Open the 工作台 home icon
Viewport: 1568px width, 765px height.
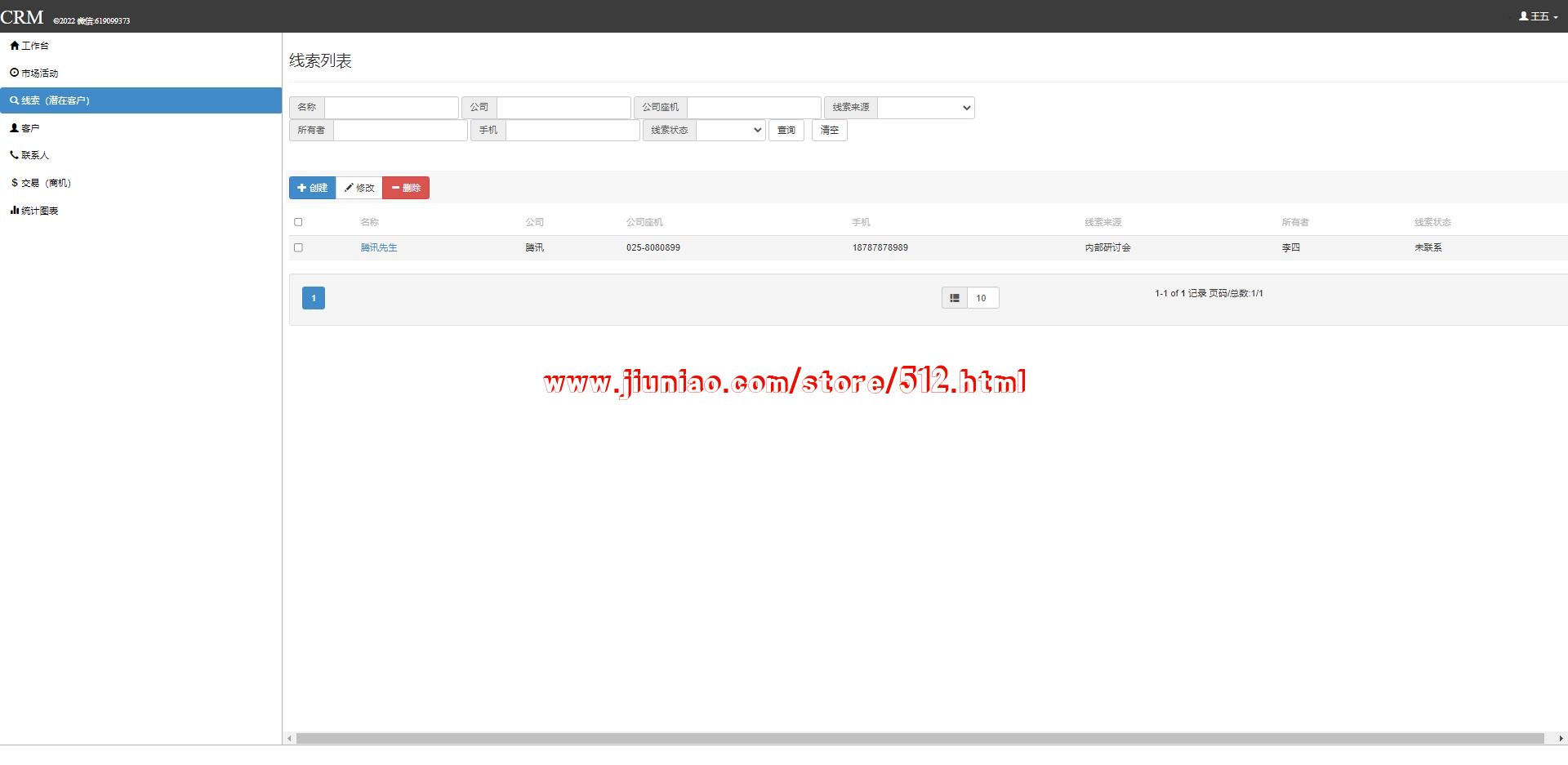14,46
